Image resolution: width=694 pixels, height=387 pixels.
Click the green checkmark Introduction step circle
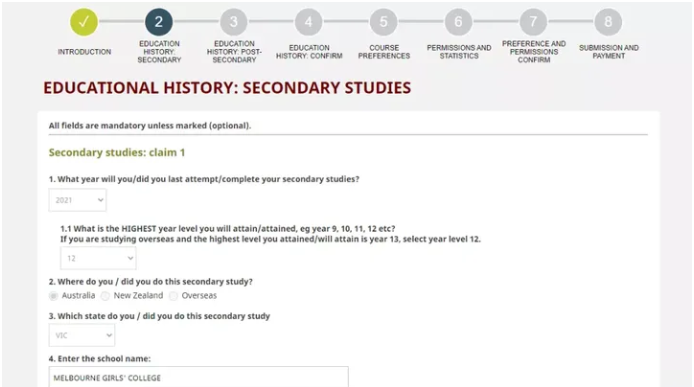tap(84, 22)
